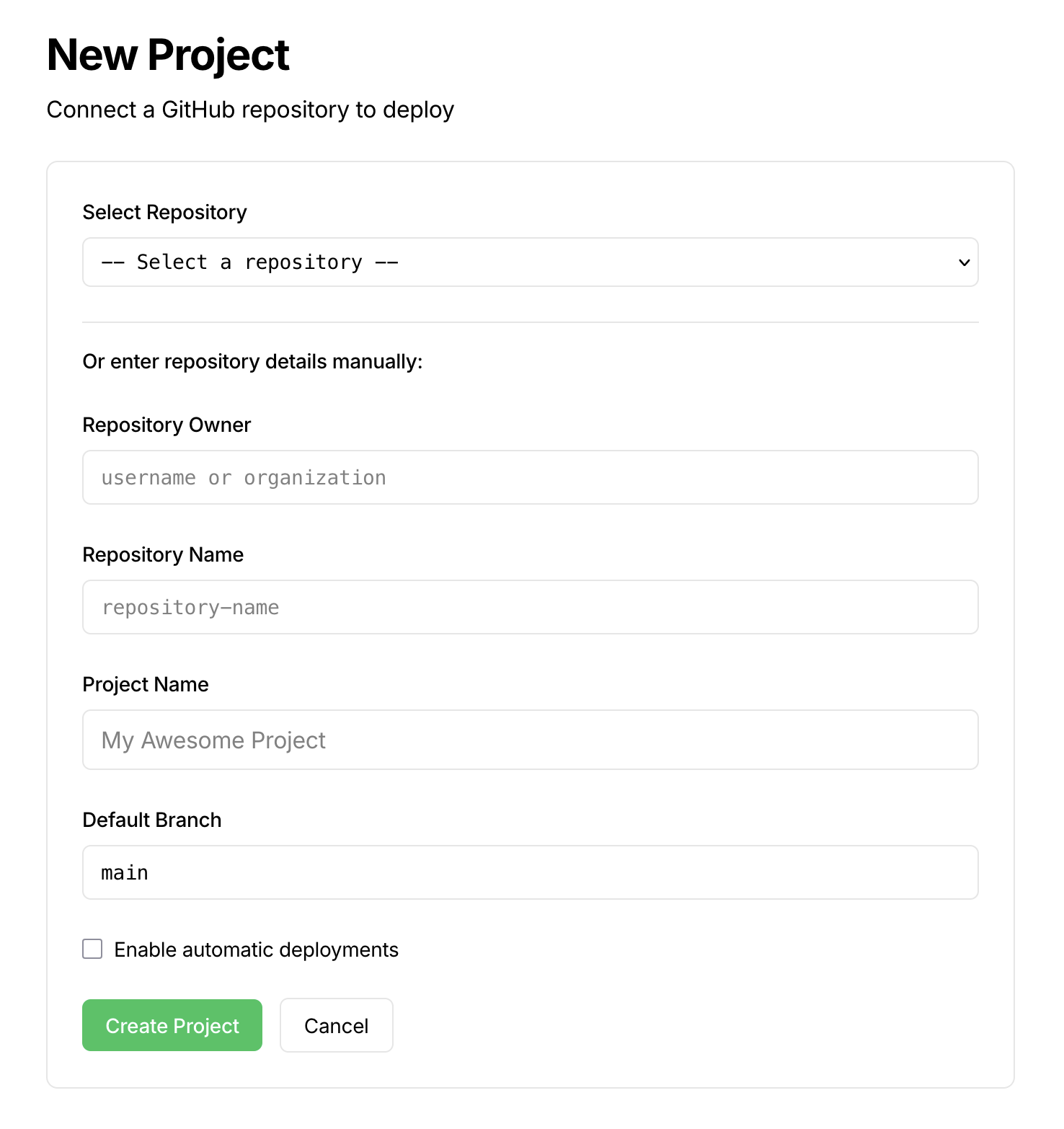Click the Select Repository label
The width and height of the screenshot is (1064, 1129).
tap(164, 212)
